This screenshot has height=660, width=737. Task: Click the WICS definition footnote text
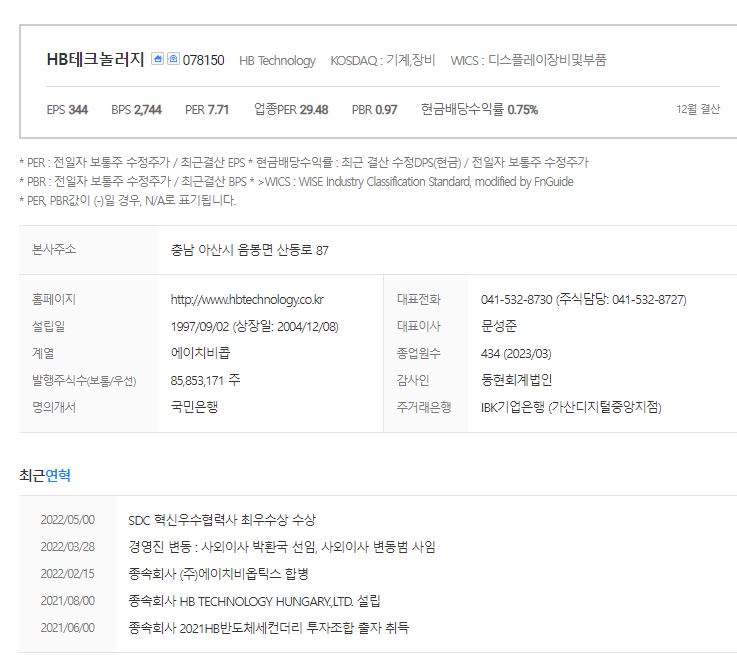pos(416,181)
